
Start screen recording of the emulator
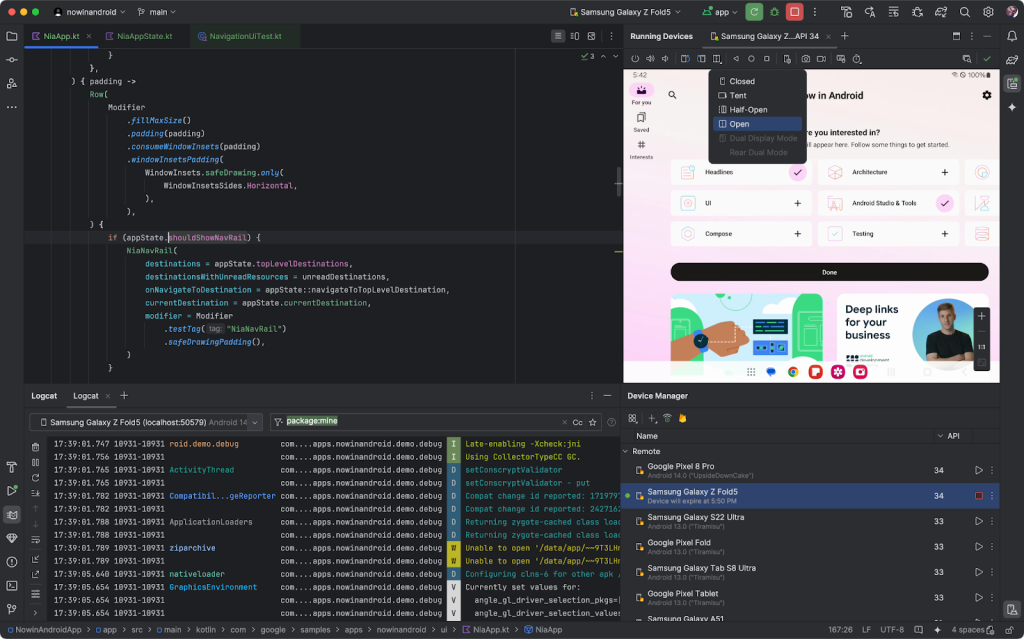point(820,59)
